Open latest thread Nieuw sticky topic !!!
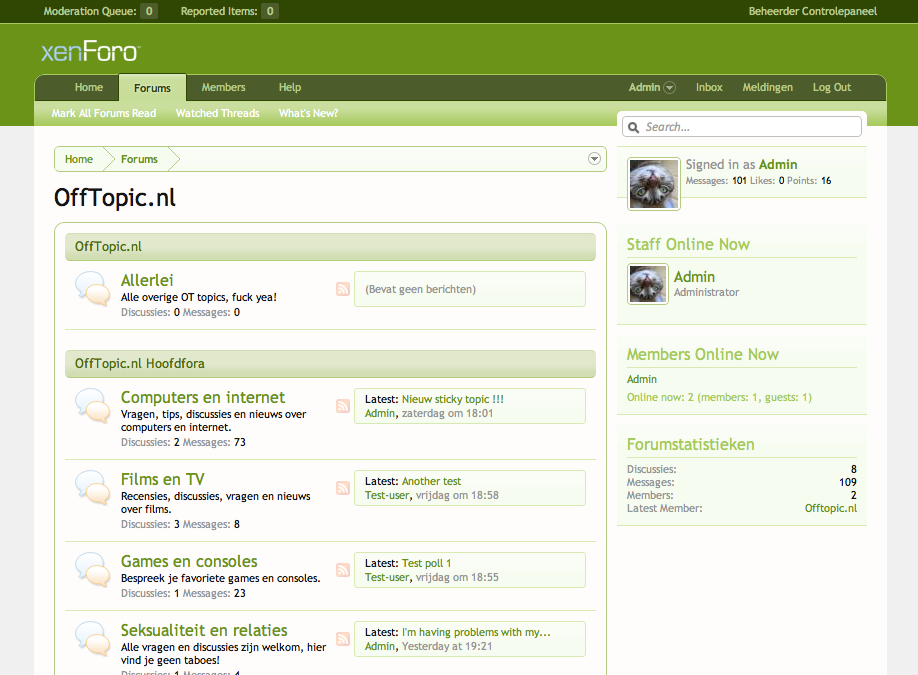This screenshot has width=918, height=675. tap(453, 399)
